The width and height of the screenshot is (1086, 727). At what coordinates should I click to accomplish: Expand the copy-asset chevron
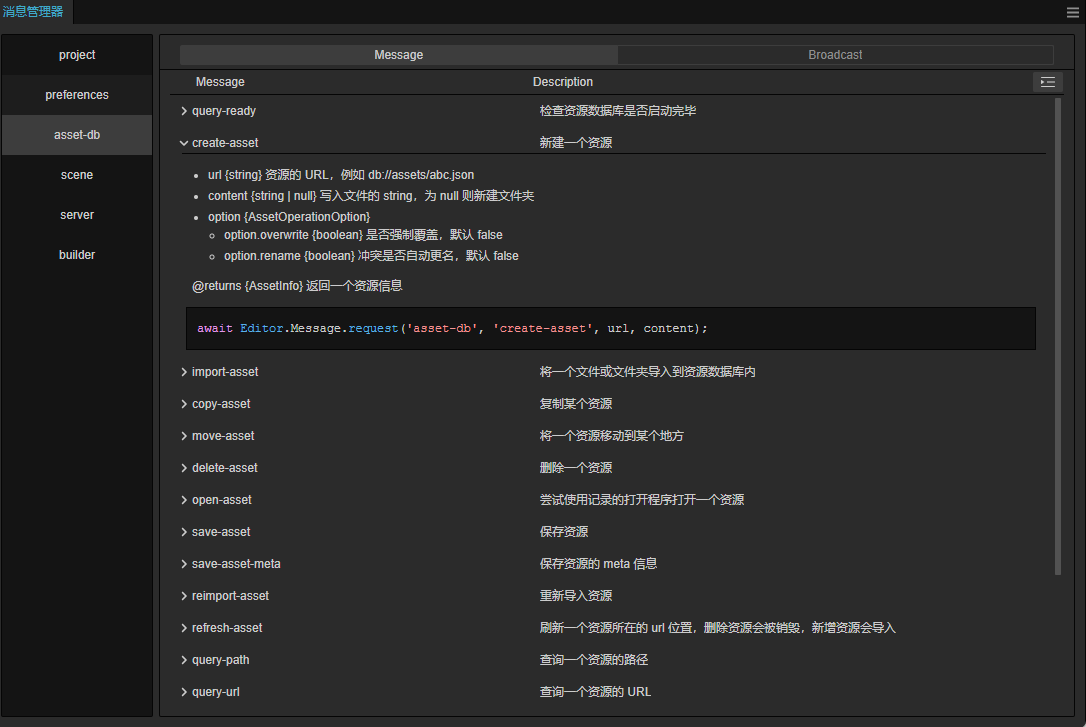click(x=184, y=404)
